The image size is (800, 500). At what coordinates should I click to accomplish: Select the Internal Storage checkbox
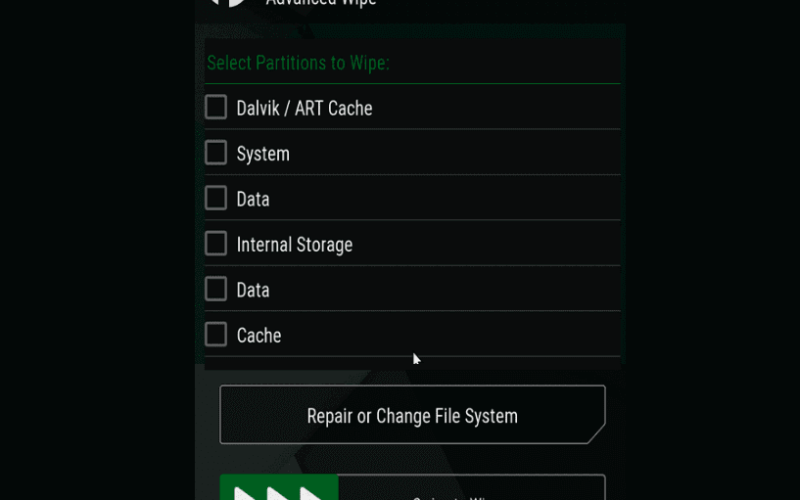216,243
